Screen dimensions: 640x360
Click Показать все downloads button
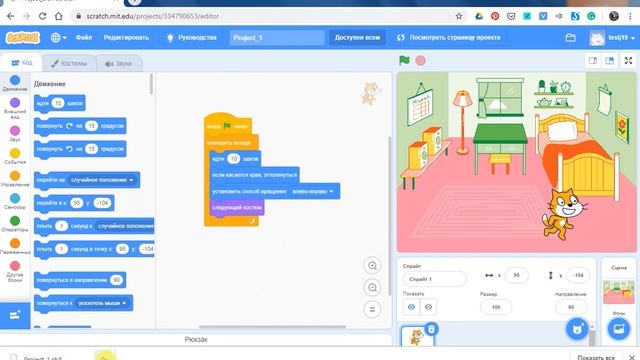tap(596, 358)
